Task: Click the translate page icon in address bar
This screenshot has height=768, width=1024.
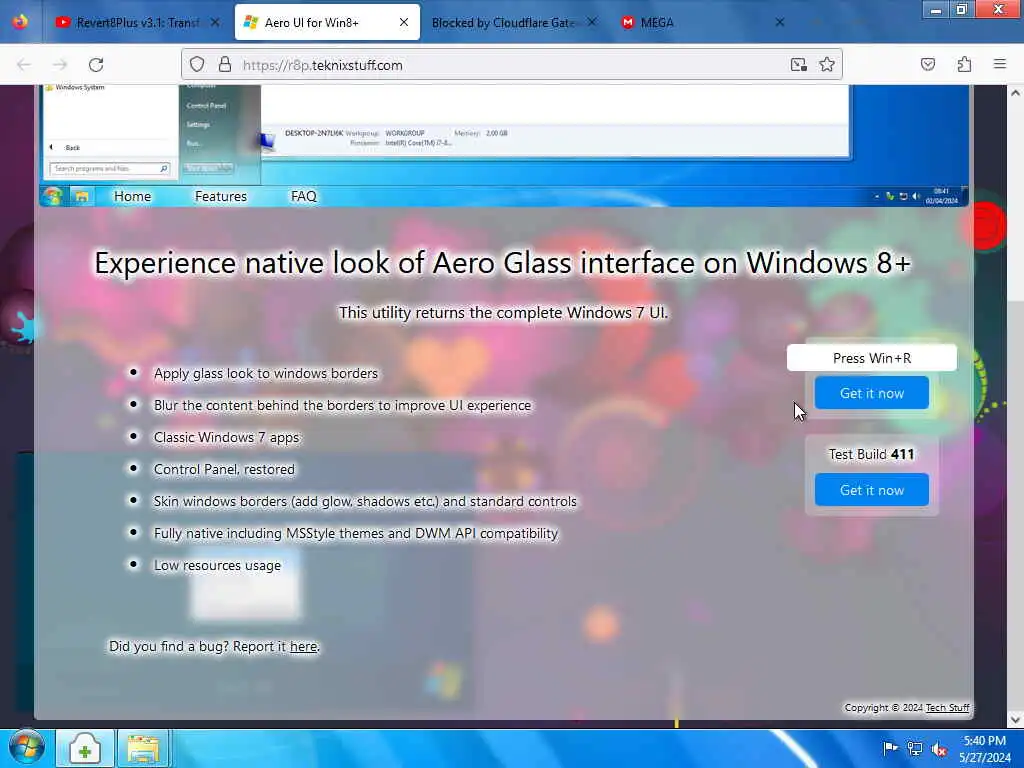Action: click(x=798, y=65)
